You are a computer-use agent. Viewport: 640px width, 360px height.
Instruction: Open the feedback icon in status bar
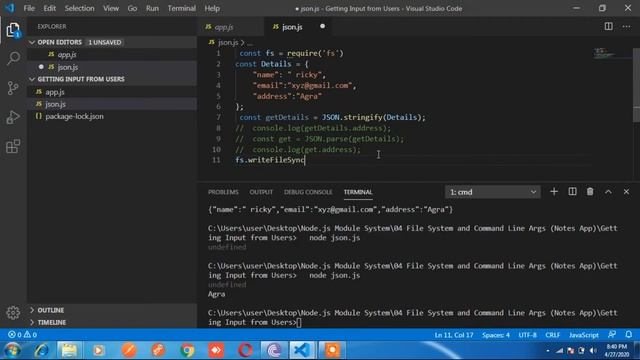pos(611,335)
